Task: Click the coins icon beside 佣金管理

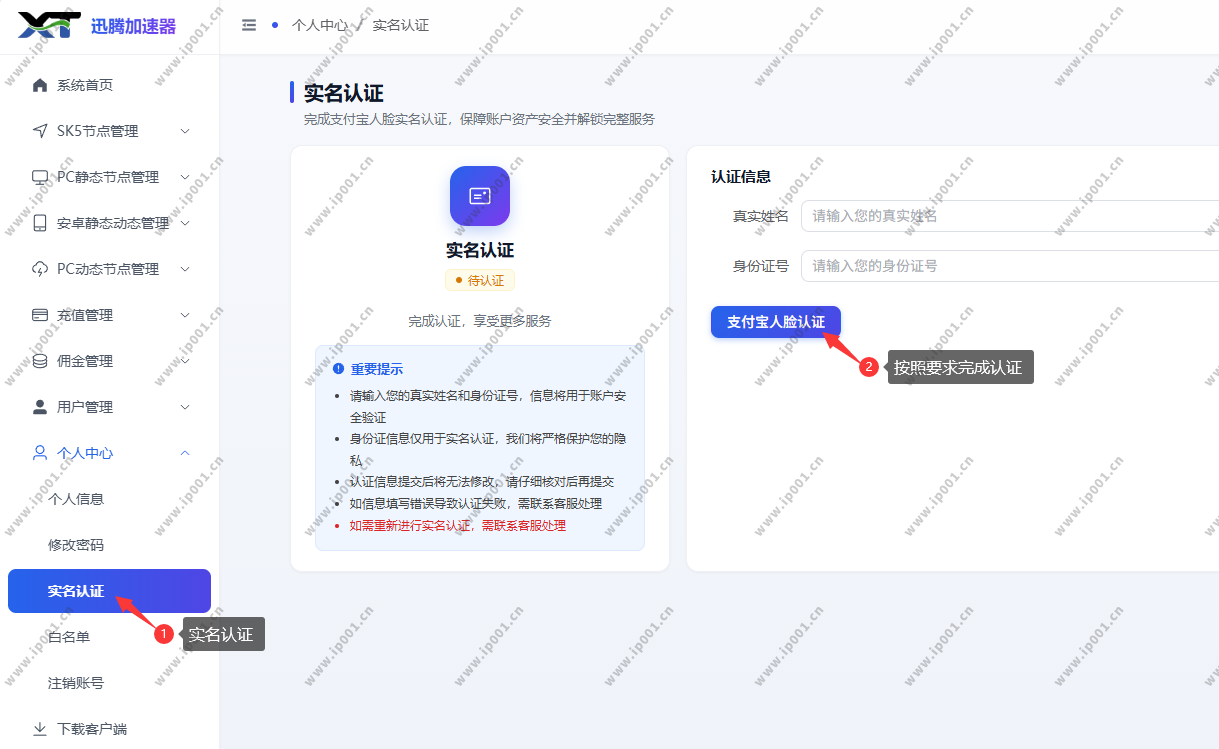Action: coord(40,361)
